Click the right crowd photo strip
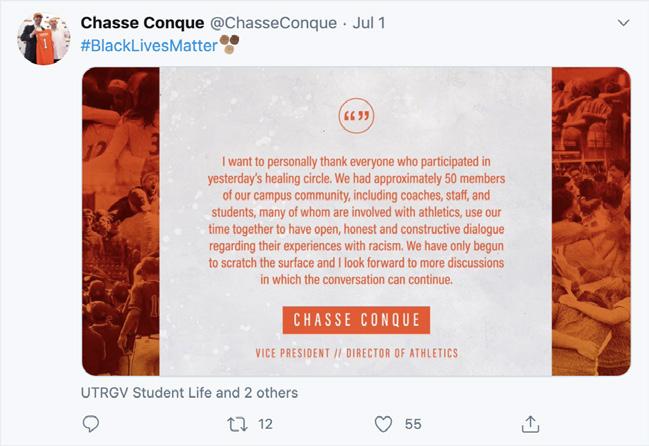Screen dimensions: 649x446 (591, 221)
